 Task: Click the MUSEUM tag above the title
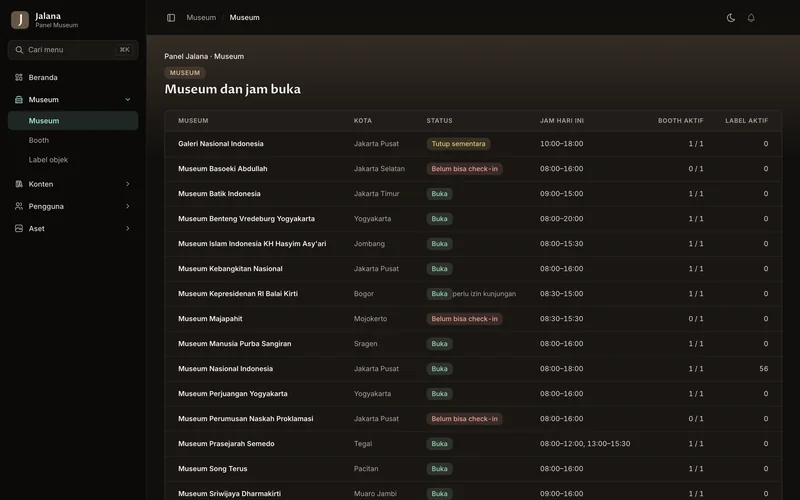pyautogui.click(x=185, y=73)
